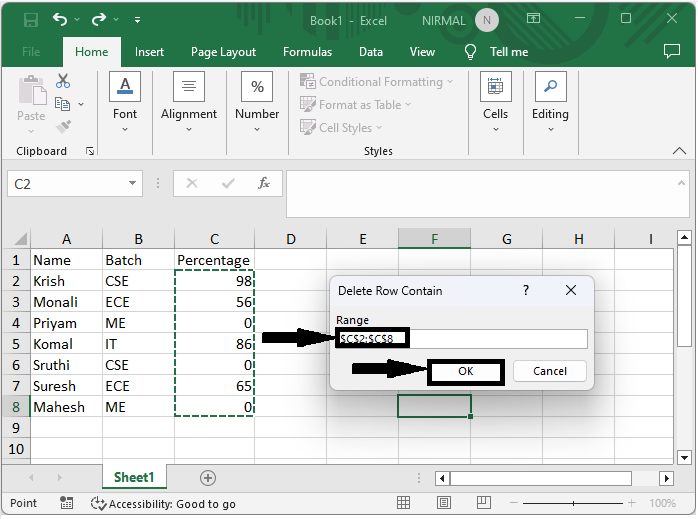Click the Save icon in title bar
This screenshot has height=519, width=698.
click(x=30, y=20)
